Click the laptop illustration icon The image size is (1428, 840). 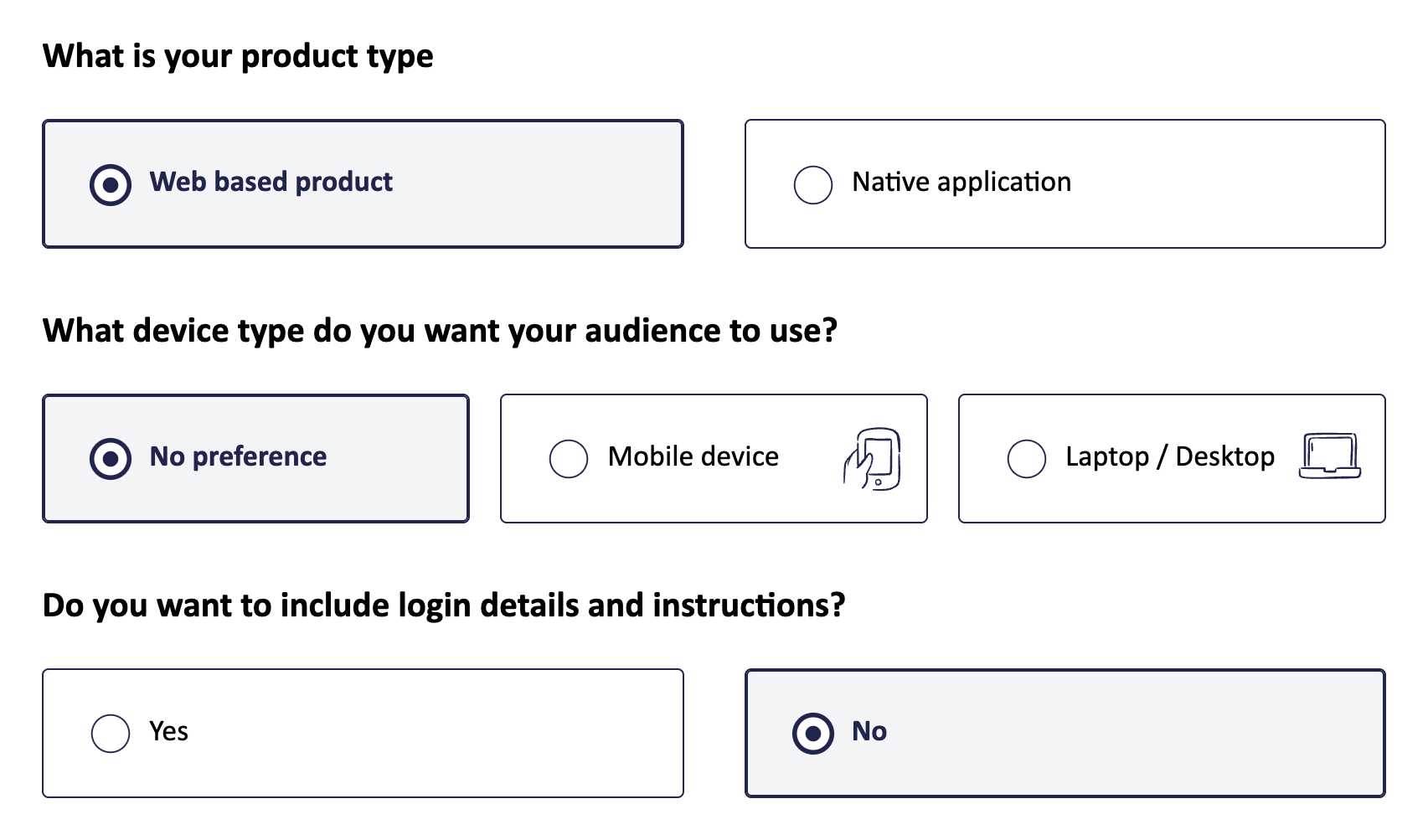pyautogui.click(x=1330, y=456)
